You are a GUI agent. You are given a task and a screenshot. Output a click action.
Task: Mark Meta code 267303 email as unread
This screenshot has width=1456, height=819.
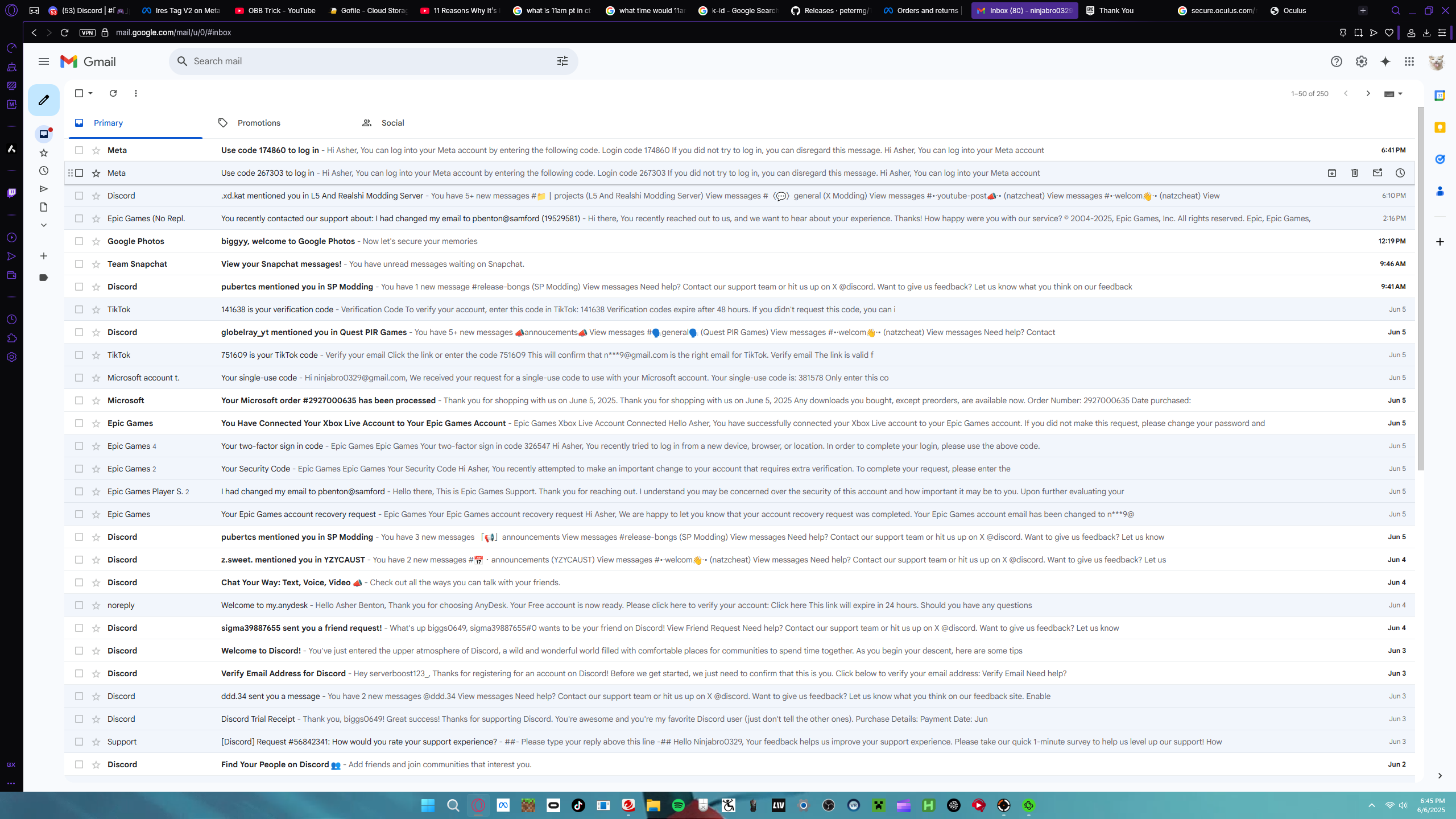point(1378,173)
